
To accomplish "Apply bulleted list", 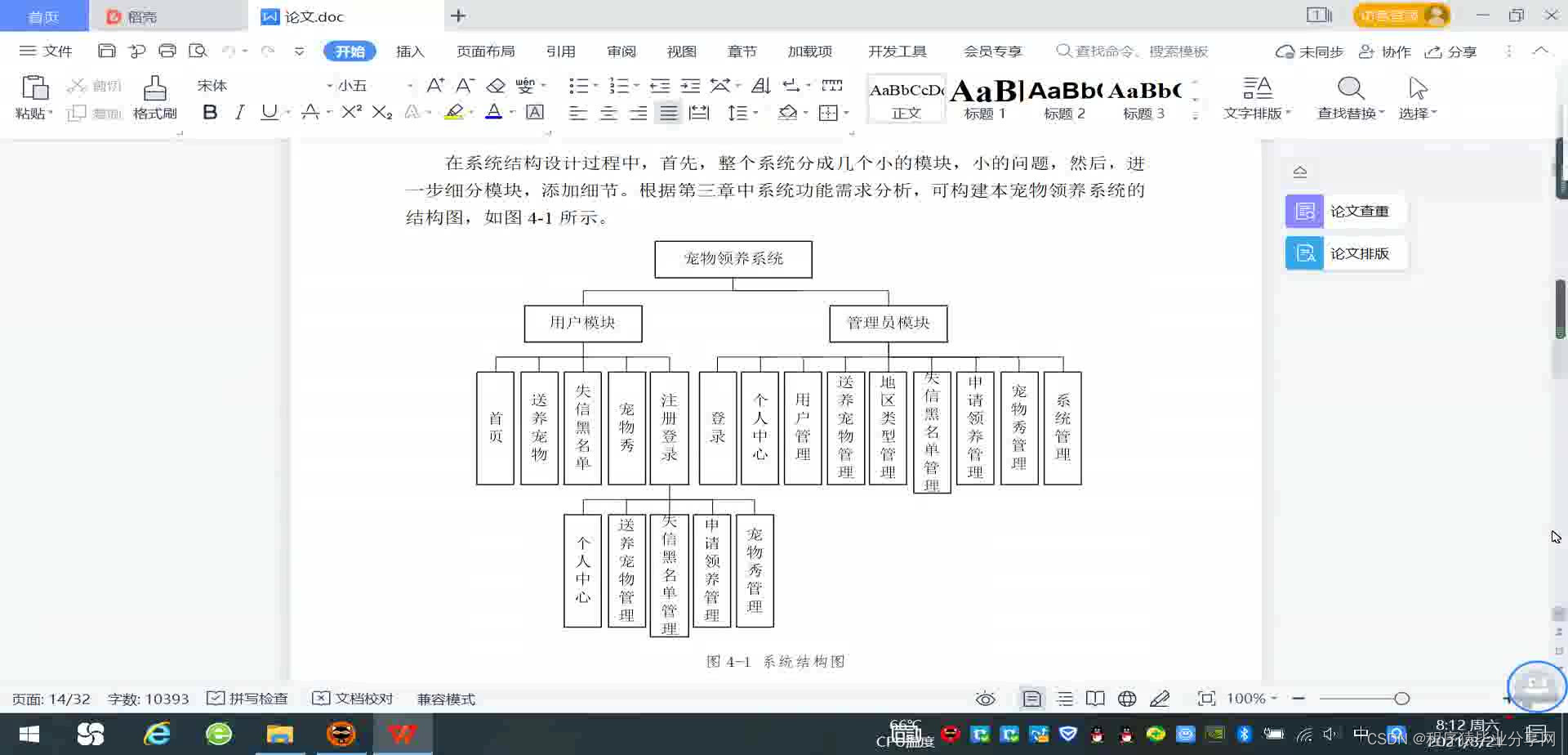I will coord(578,85).
